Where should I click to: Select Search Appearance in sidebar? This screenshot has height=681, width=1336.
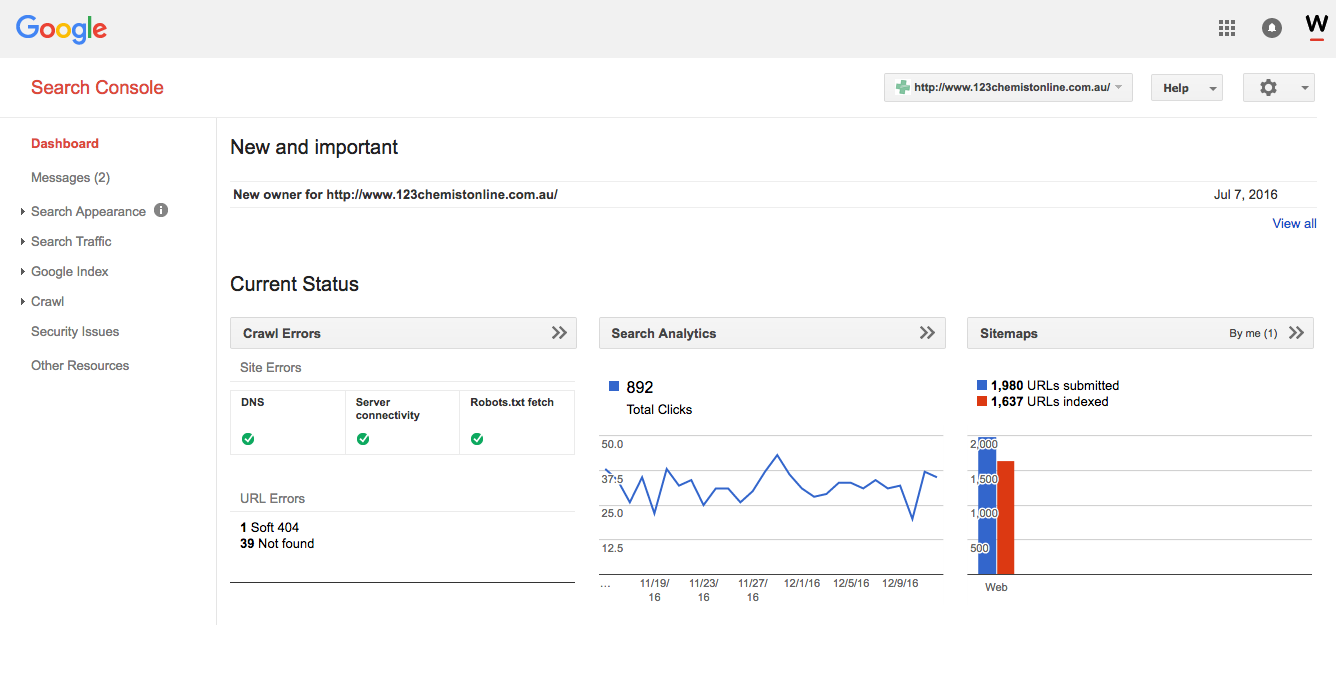[88, 211]
